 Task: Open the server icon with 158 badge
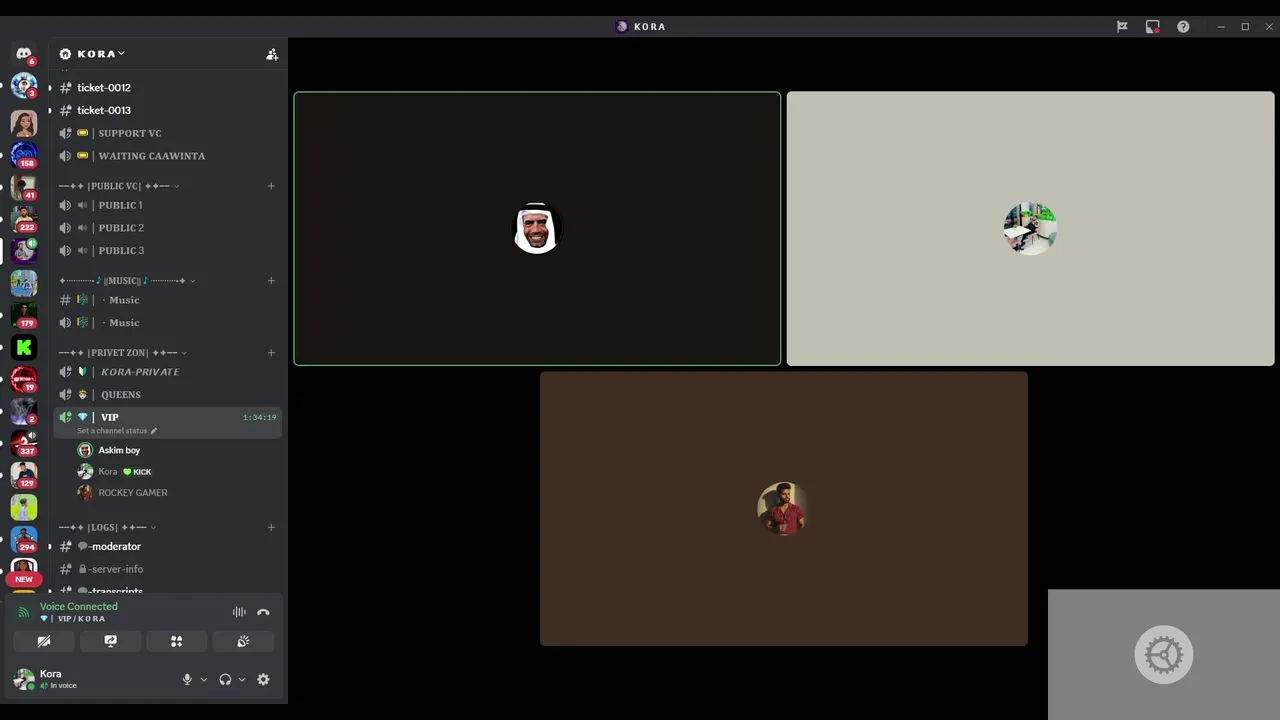tap(24, 154)
